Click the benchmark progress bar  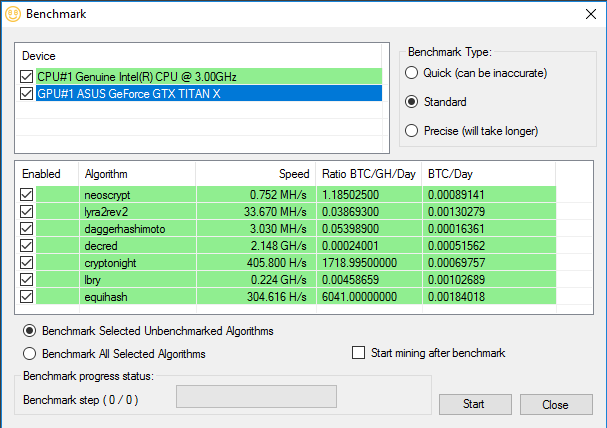(x=256, y=396)
